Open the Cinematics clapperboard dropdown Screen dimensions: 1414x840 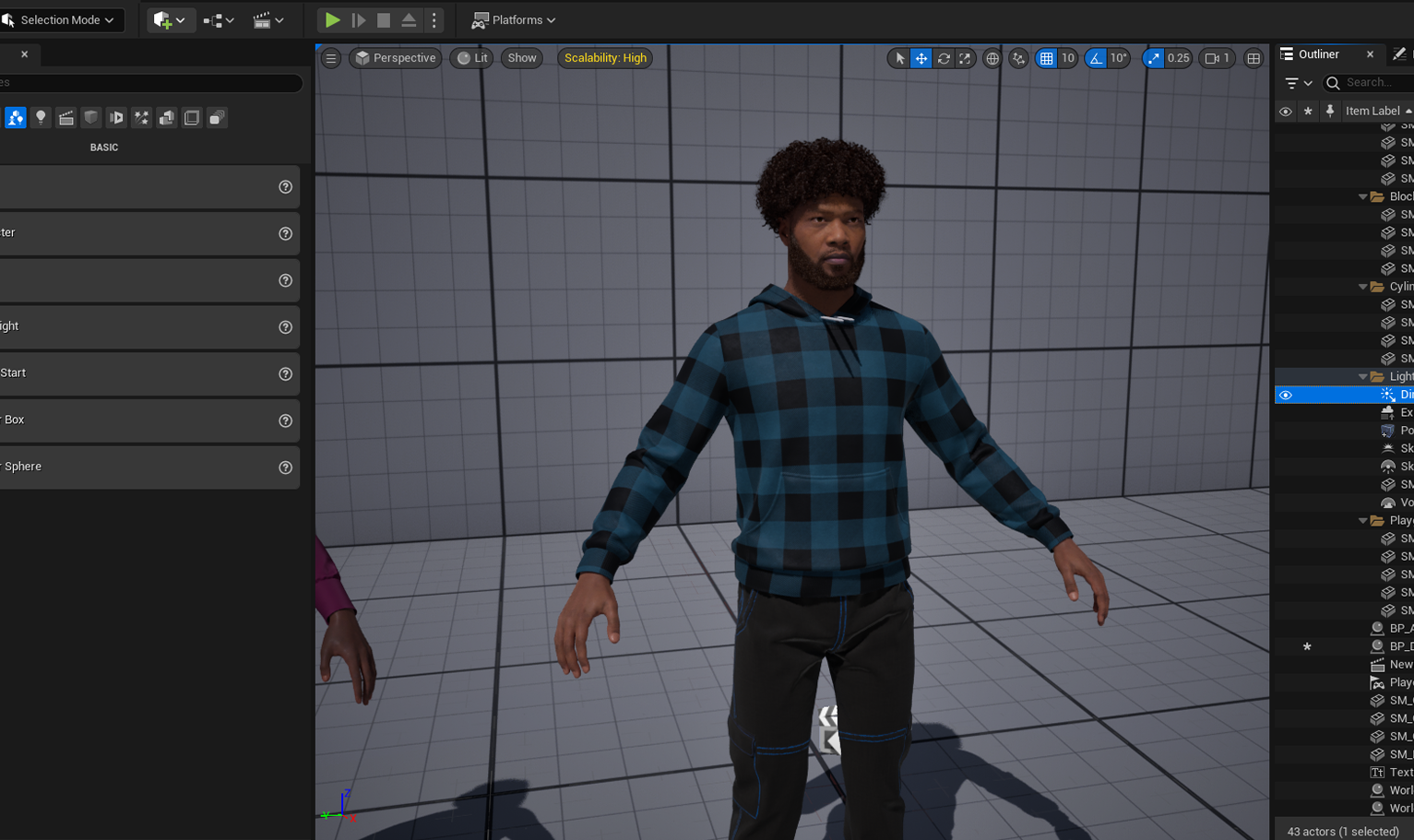(x=268, y=19)
